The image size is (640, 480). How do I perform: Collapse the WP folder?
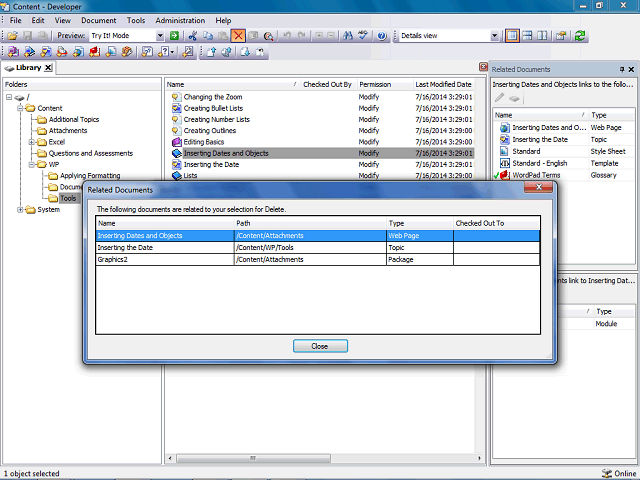pyautogui.click(x=31, y=164)
